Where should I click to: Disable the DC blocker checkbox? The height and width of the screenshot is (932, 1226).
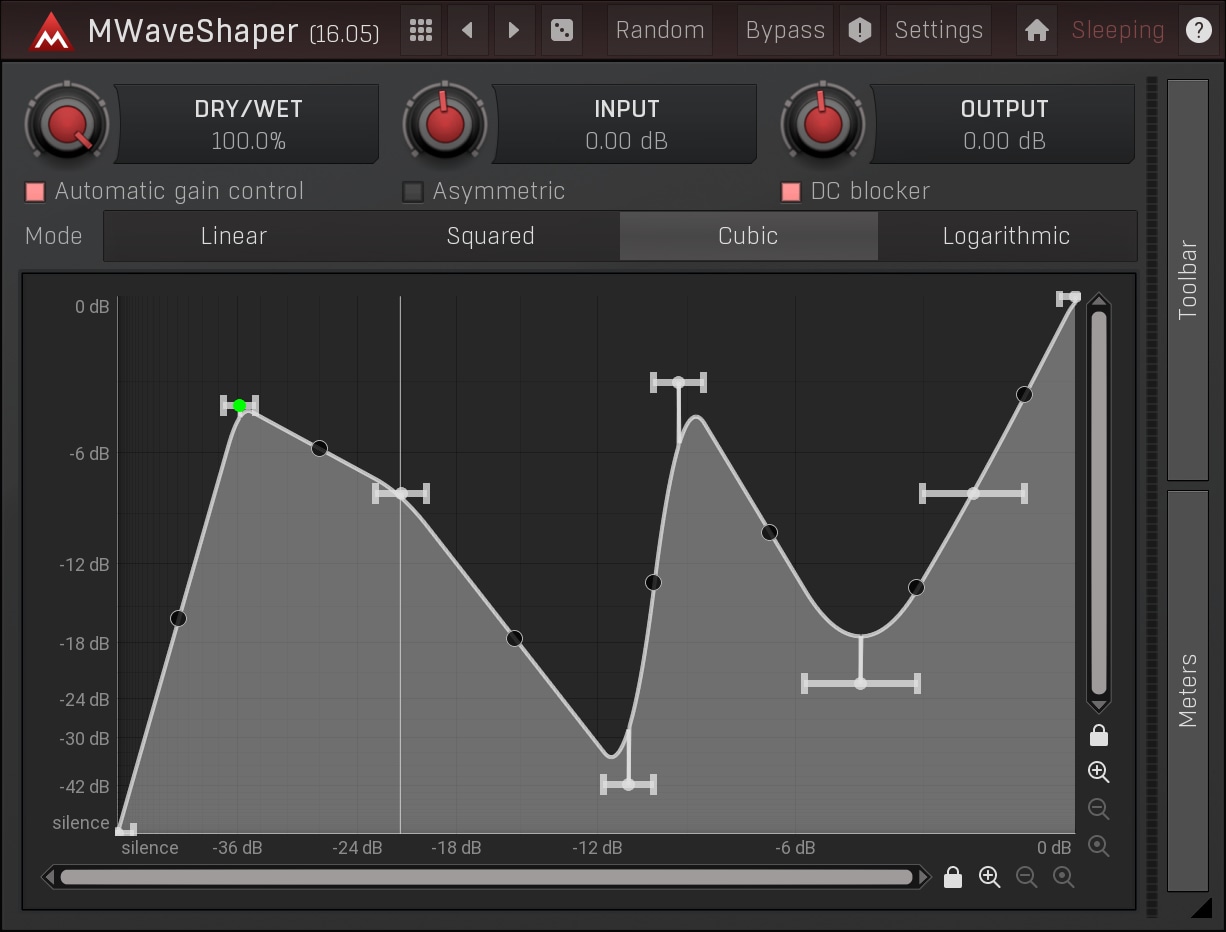(x=790, y=191)
